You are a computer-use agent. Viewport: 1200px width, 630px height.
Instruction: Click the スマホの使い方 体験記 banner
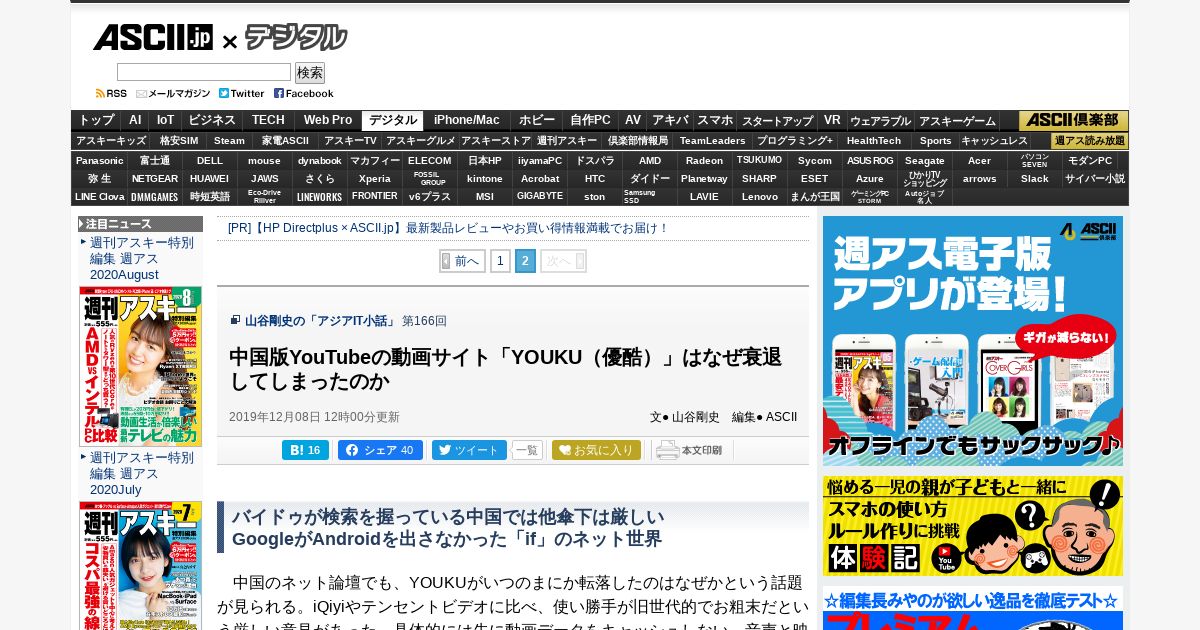pos(973,526)
